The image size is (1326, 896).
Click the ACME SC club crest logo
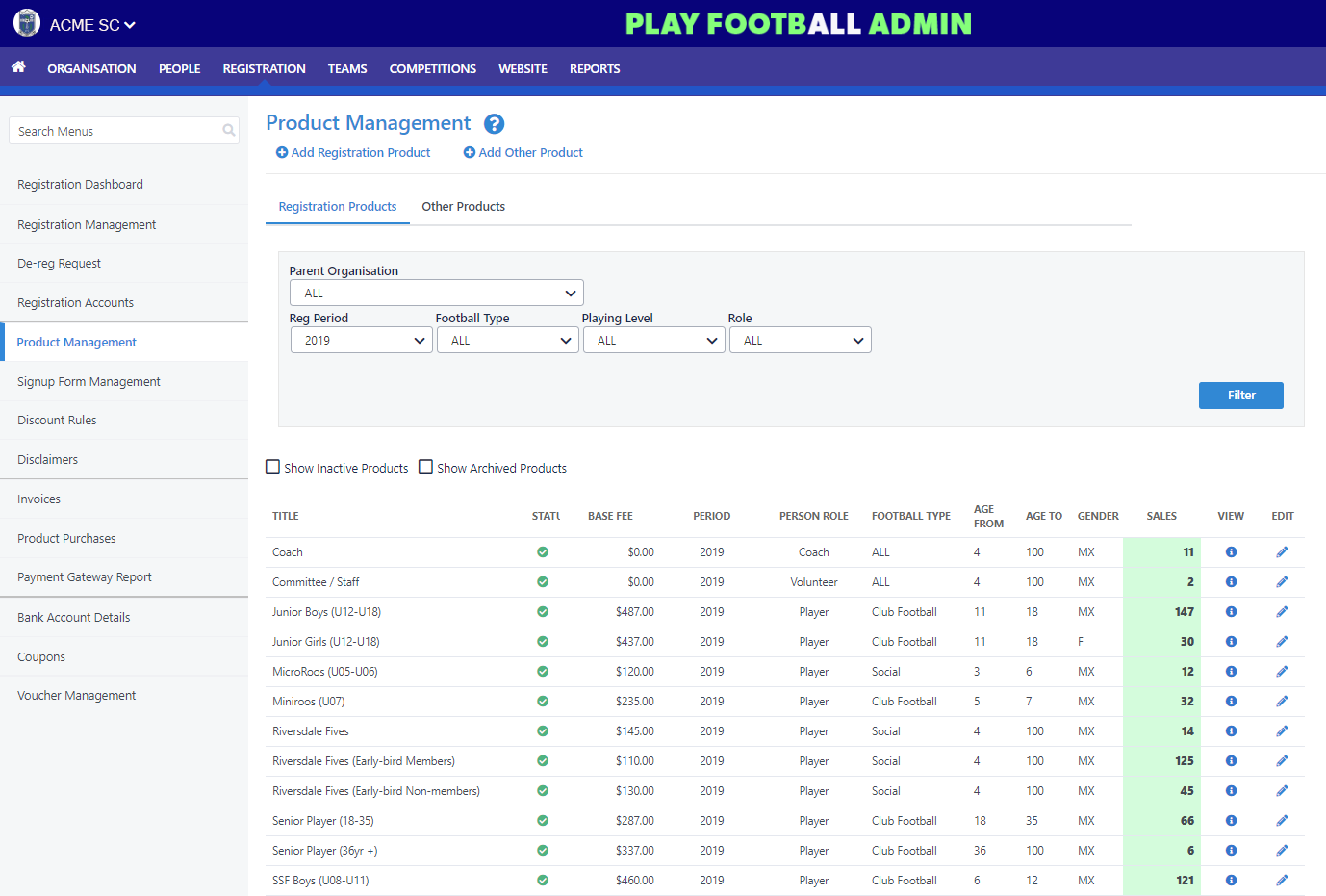(x=26, y=22)
